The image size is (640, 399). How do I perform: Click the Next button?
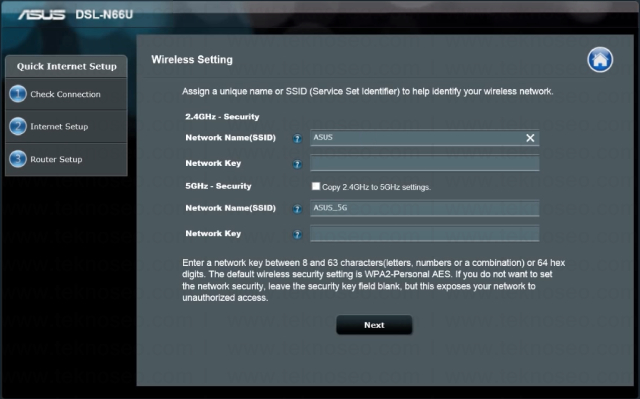click(374, 325)
